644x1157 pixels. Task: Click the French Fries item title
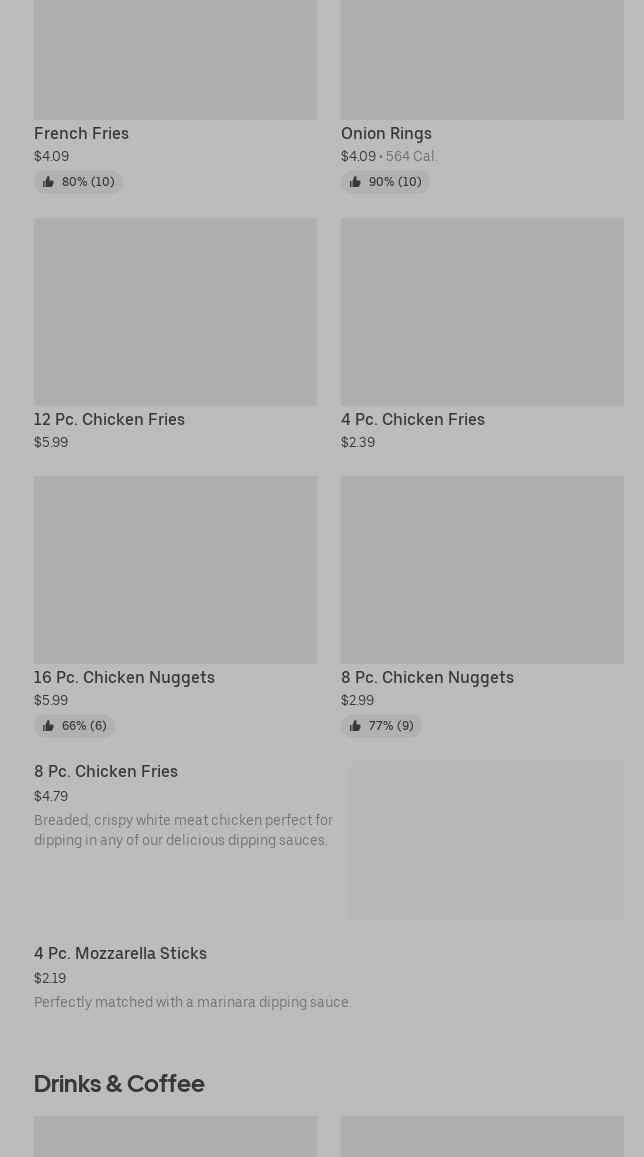(81, 133)
